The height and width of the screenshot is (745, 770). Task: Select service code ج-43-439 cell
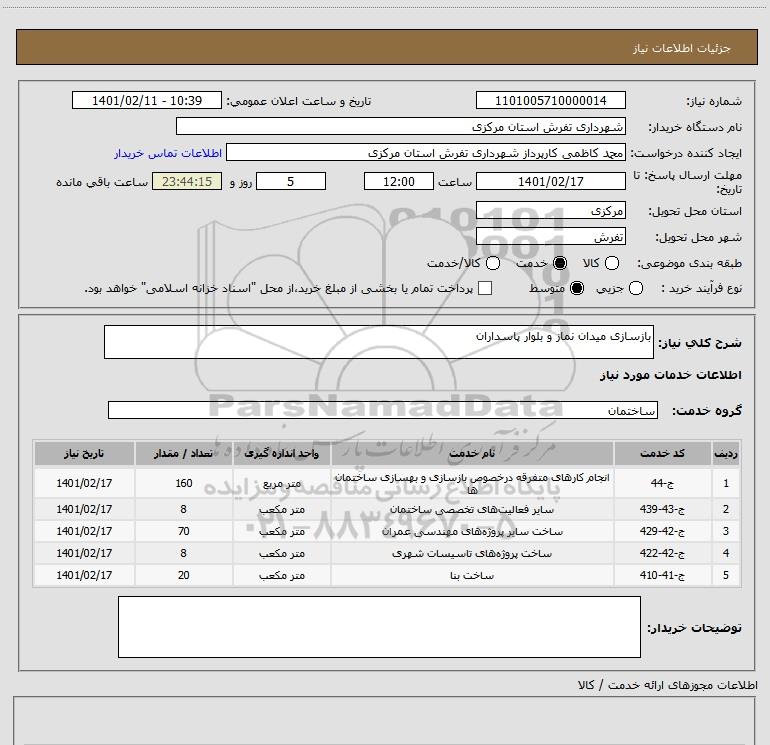point(662,509)
